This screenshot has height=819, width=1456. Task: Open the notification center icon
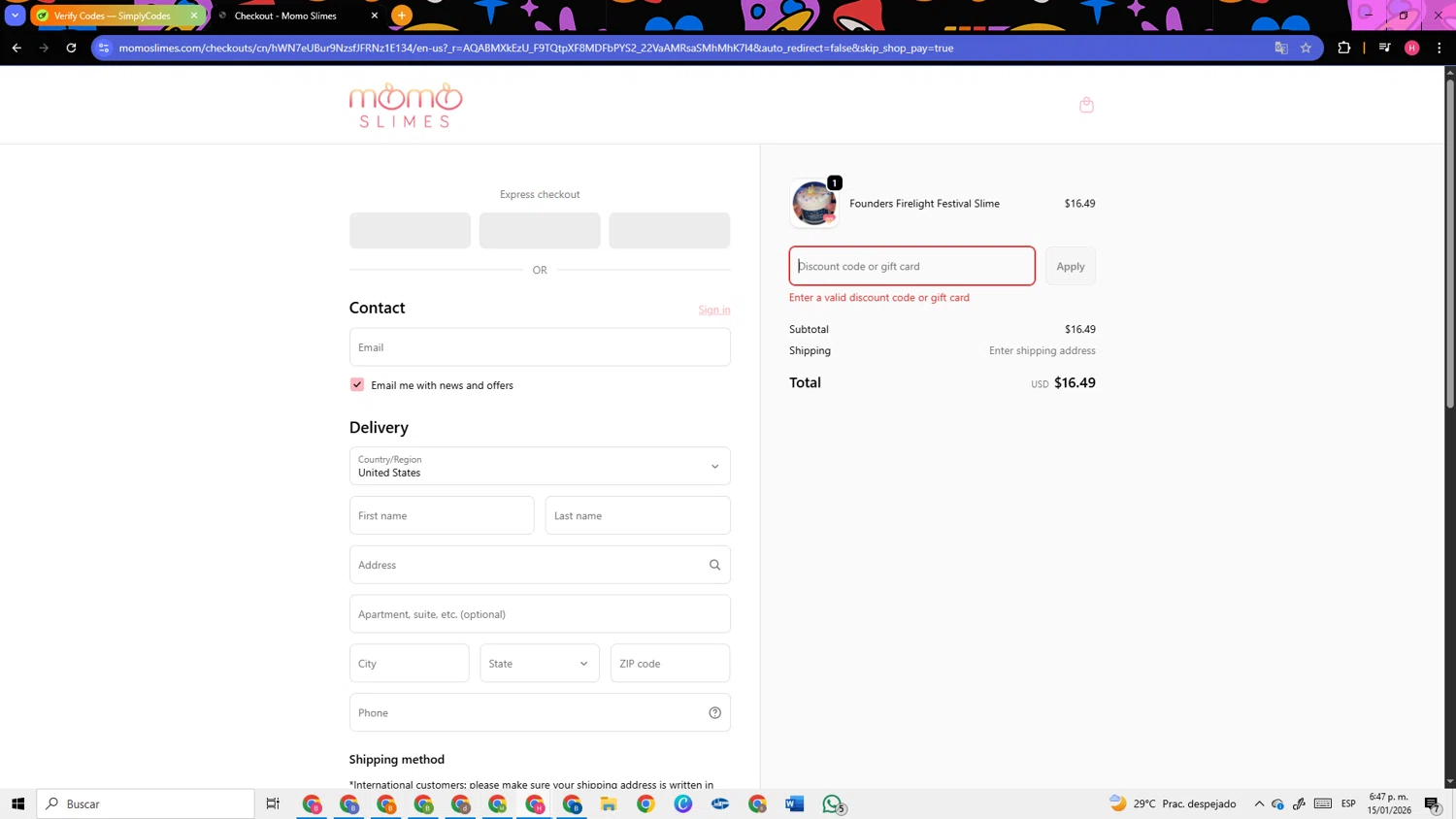click(1433, 803)
